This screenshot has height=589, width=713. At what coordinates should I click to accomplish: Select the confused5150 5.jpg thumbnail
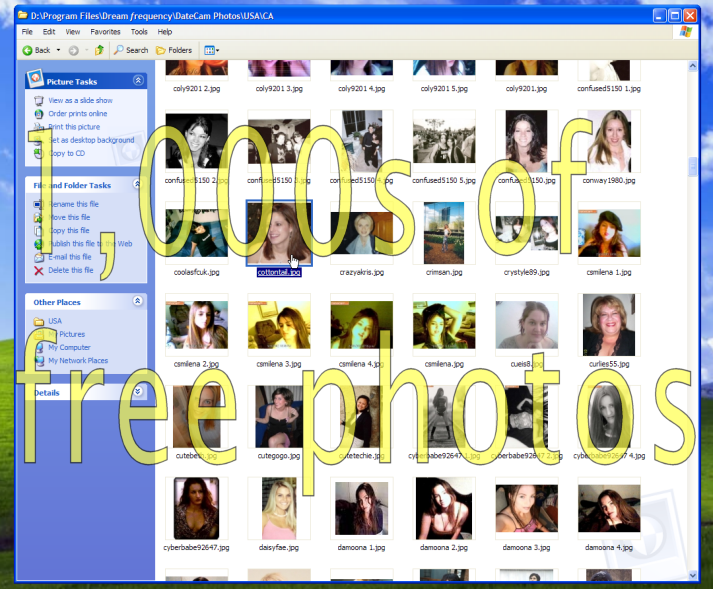coord(444,141)
